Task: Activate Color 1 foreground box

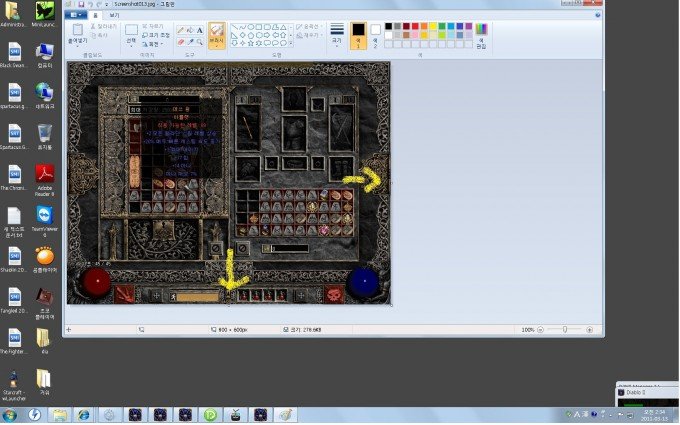Action: pyautogui.click(x=358, y=36)
